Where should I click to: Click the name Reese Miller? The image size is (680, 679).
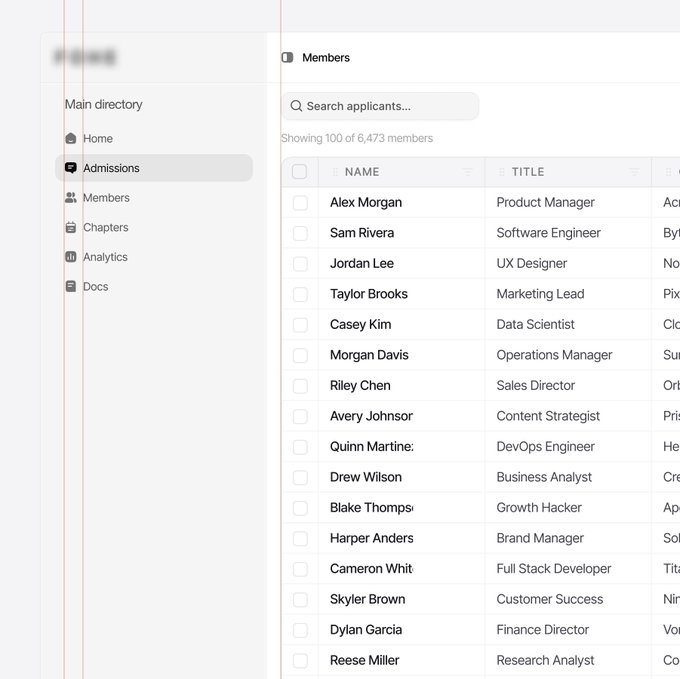364,660
